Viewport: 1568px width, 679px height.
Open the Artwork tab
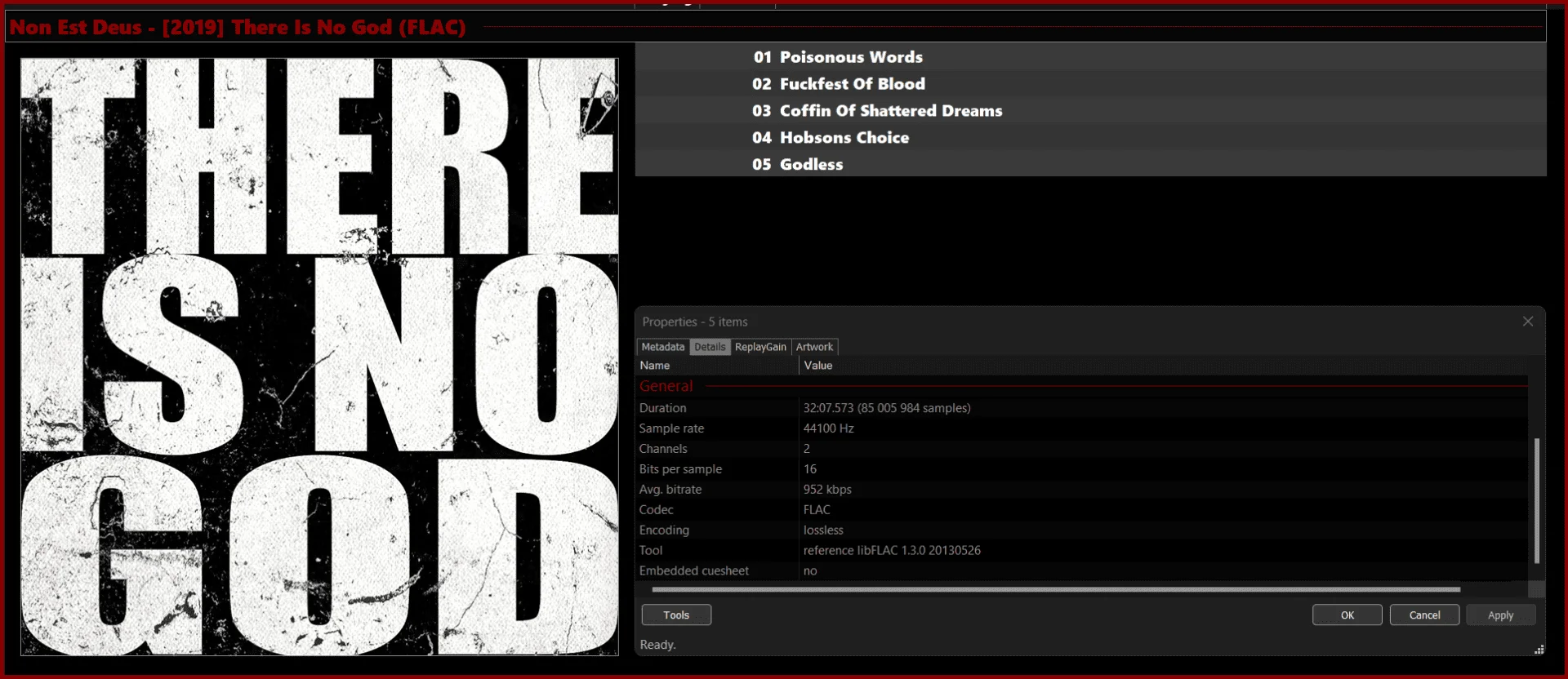point(814,347)
